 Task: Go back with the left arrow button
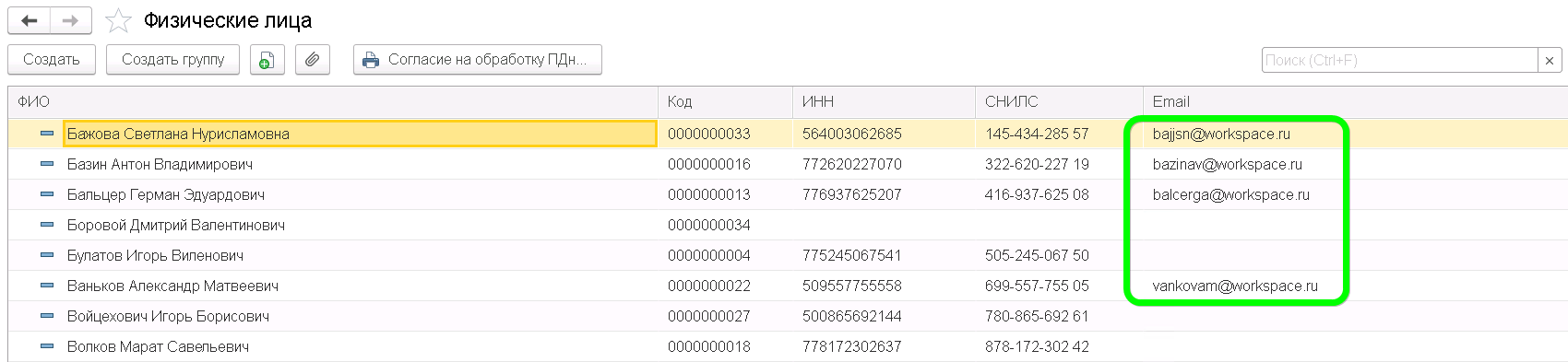point(30,20)
